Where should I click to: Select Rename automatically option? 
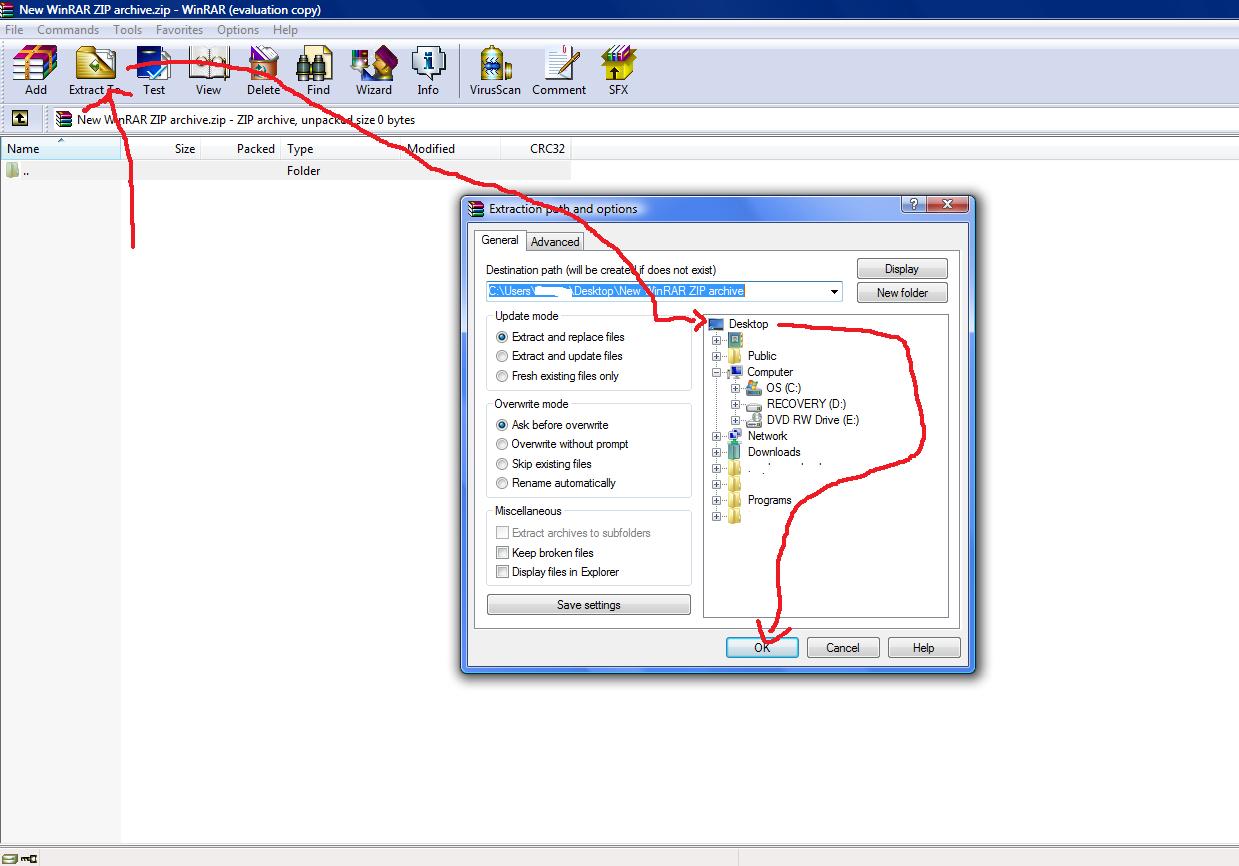503,483
